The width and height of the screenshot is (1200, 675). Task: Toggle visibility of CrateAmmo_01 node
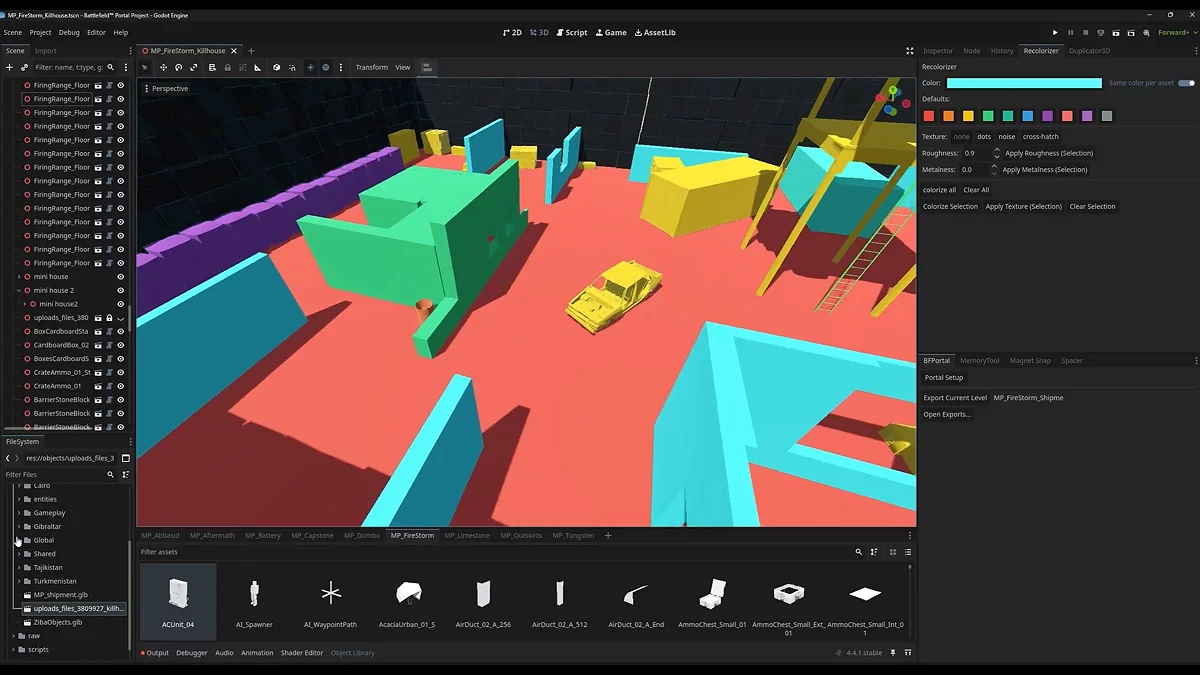(120, 386)
